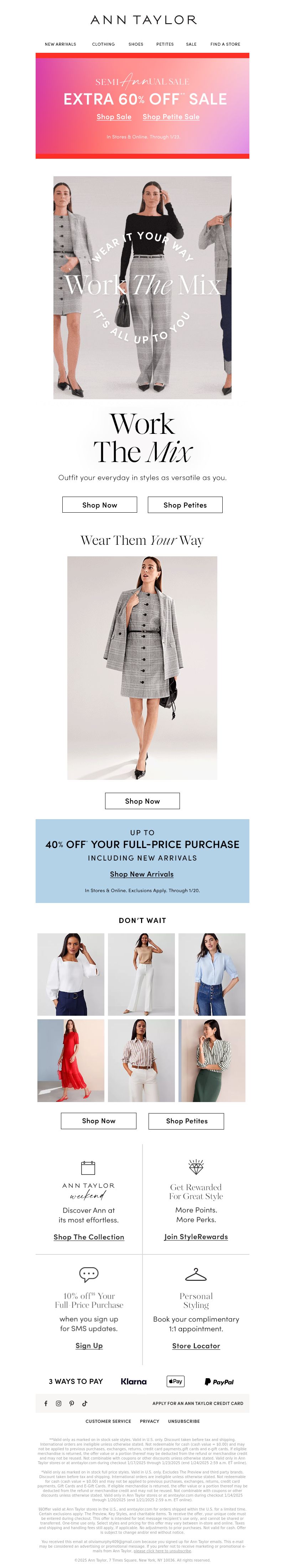
Task: Click the Apple Pay logo
Action: 176,1381
